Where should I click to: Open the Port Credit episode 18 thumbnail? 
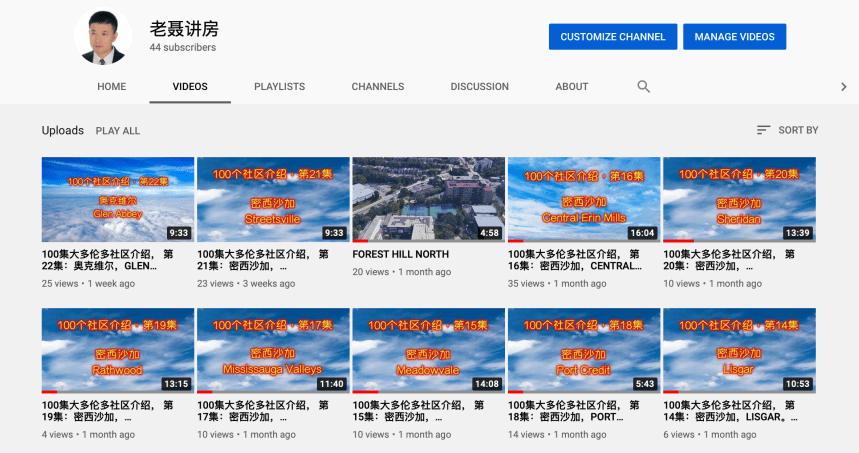584,350
